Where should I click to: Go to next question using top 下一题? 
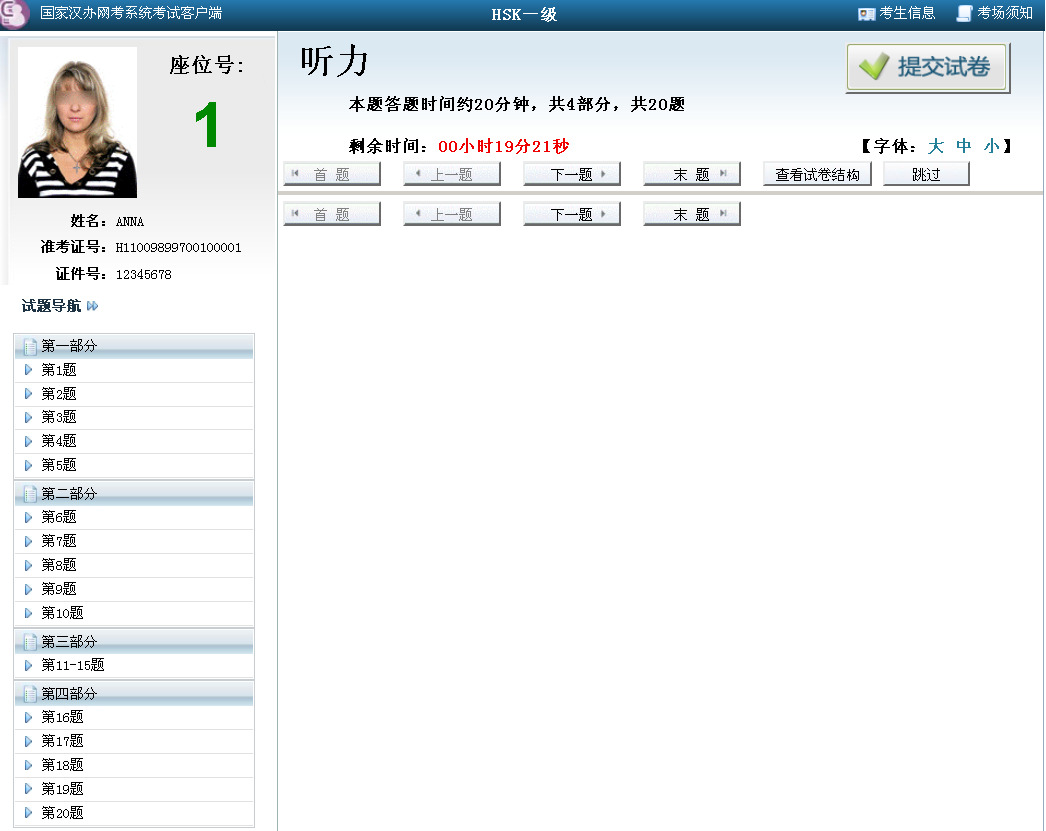(x=572, y=174)
